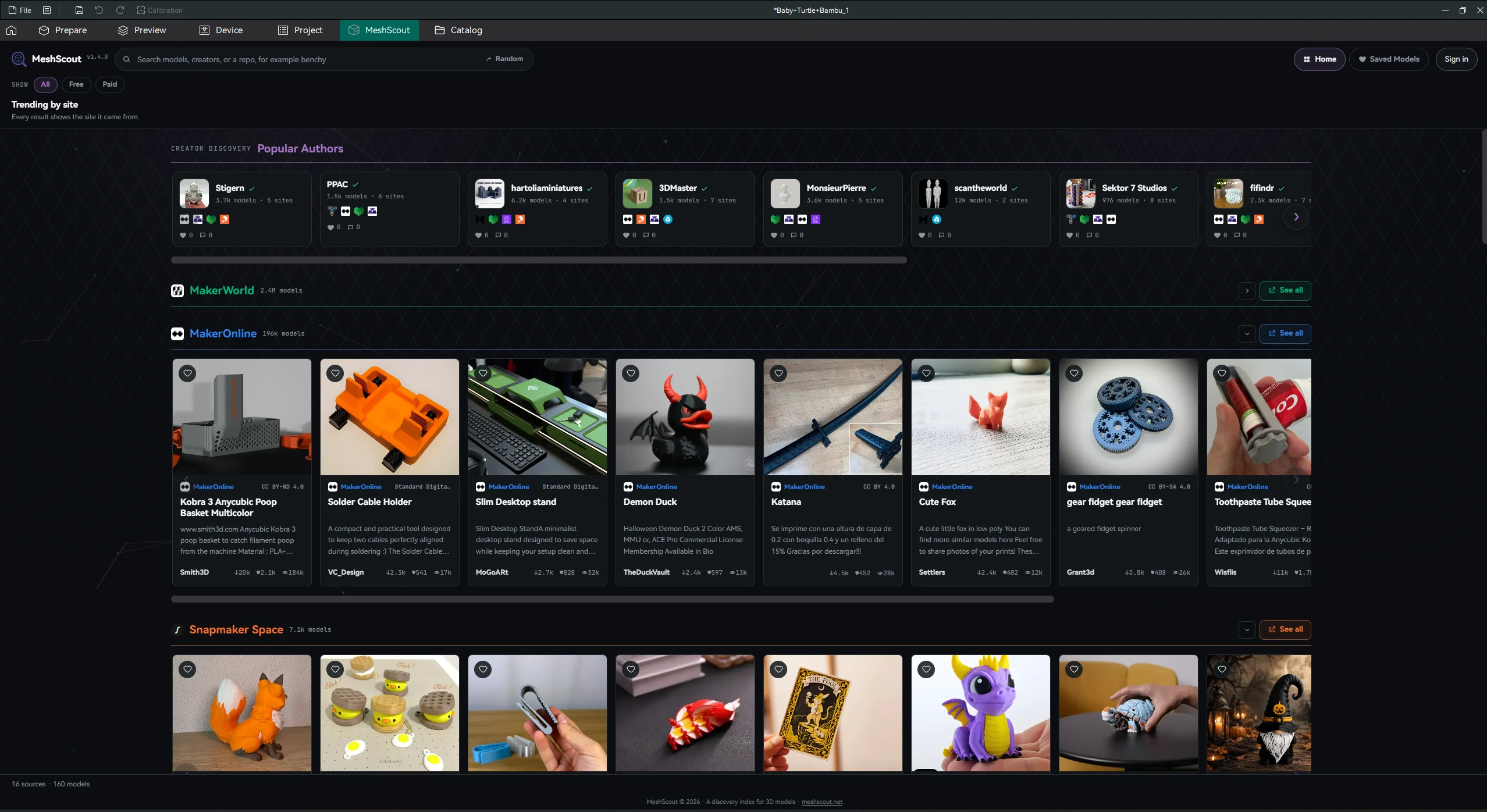Open the home screen icon

(x=12, y=30)
